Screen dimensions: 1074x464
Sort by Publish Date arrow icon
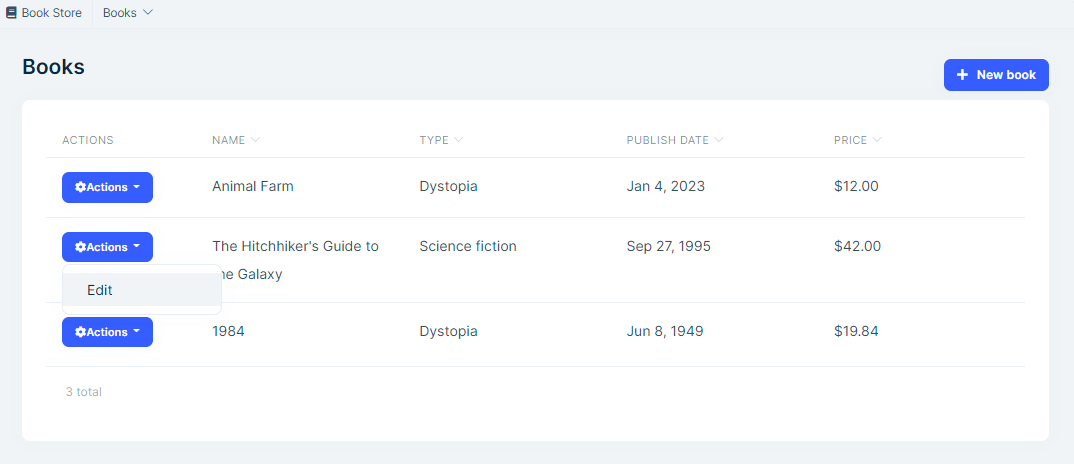point(718,140)
